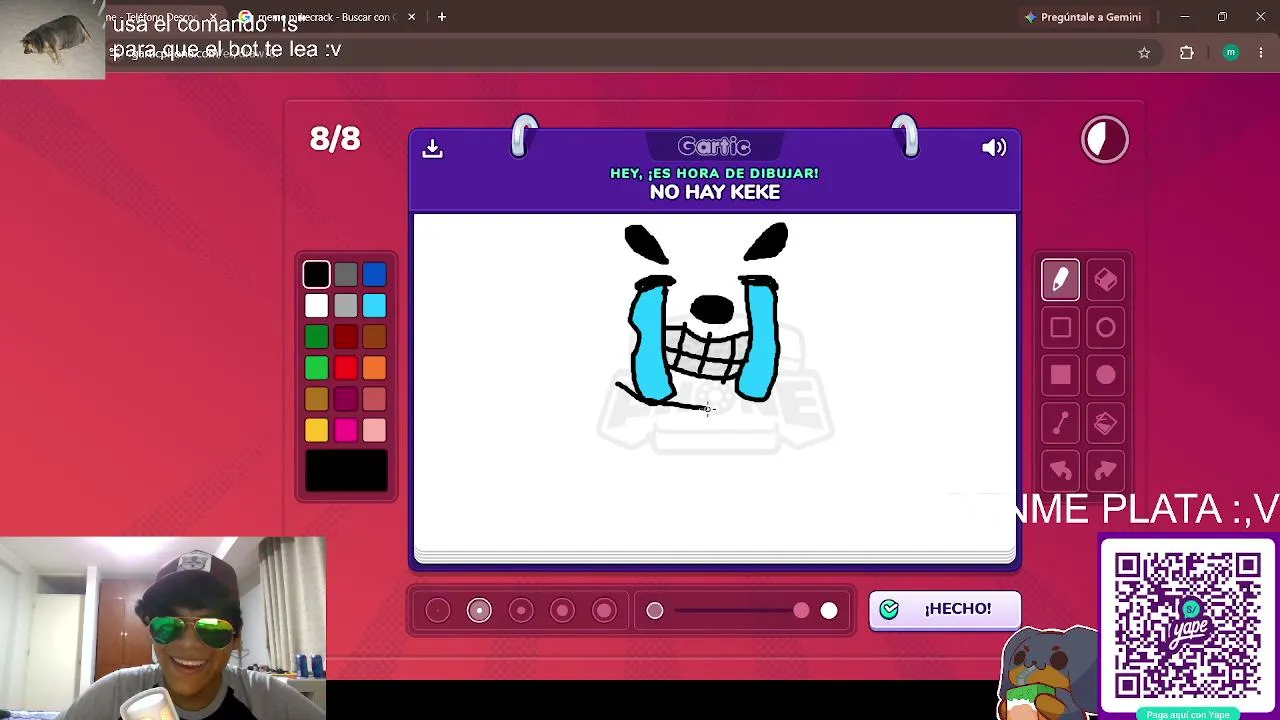Undo the last drawing stroke

(1060, 470)
